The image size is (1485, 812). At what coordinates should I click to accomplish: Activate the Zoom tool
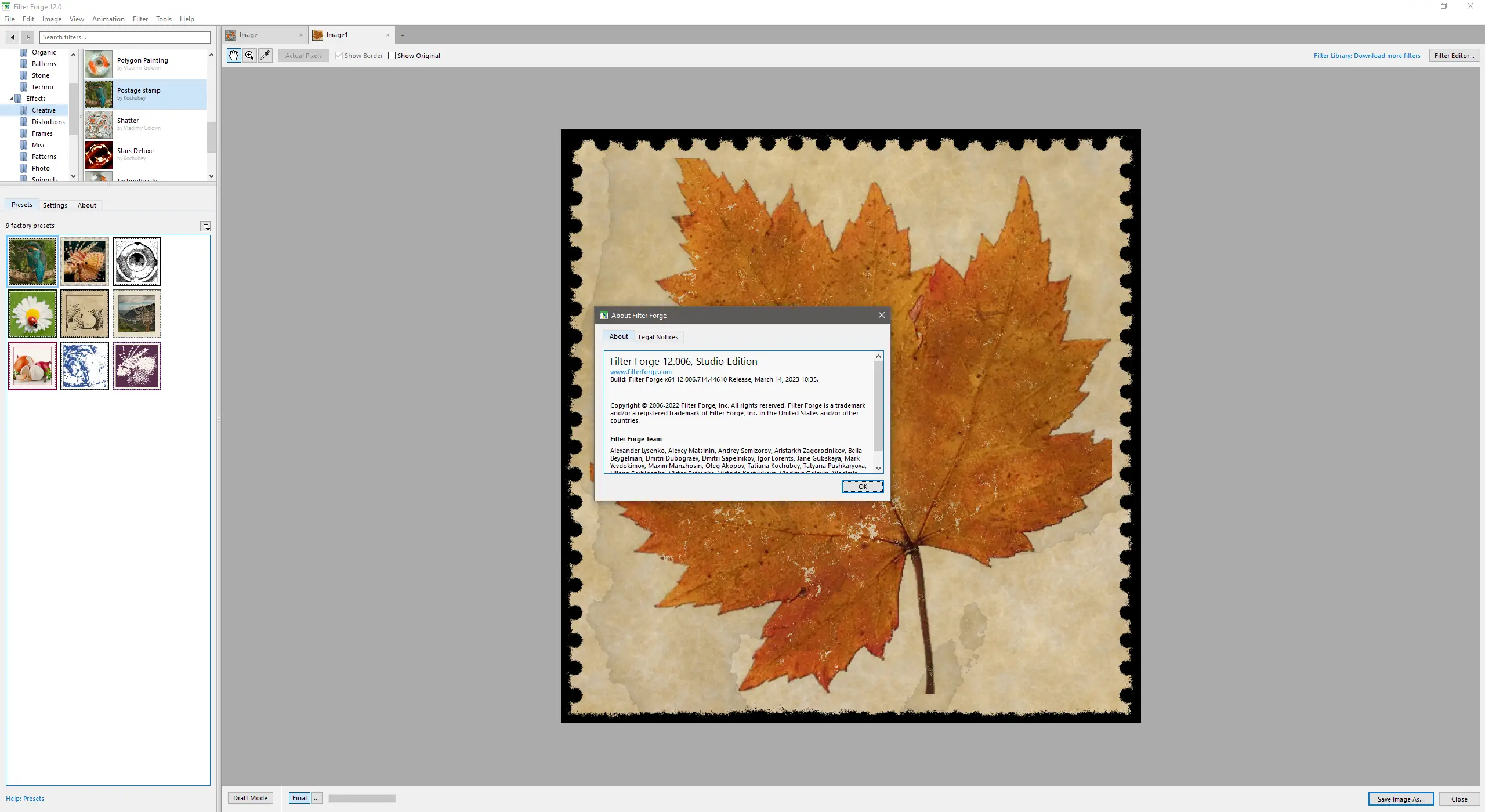click(249, 55)
